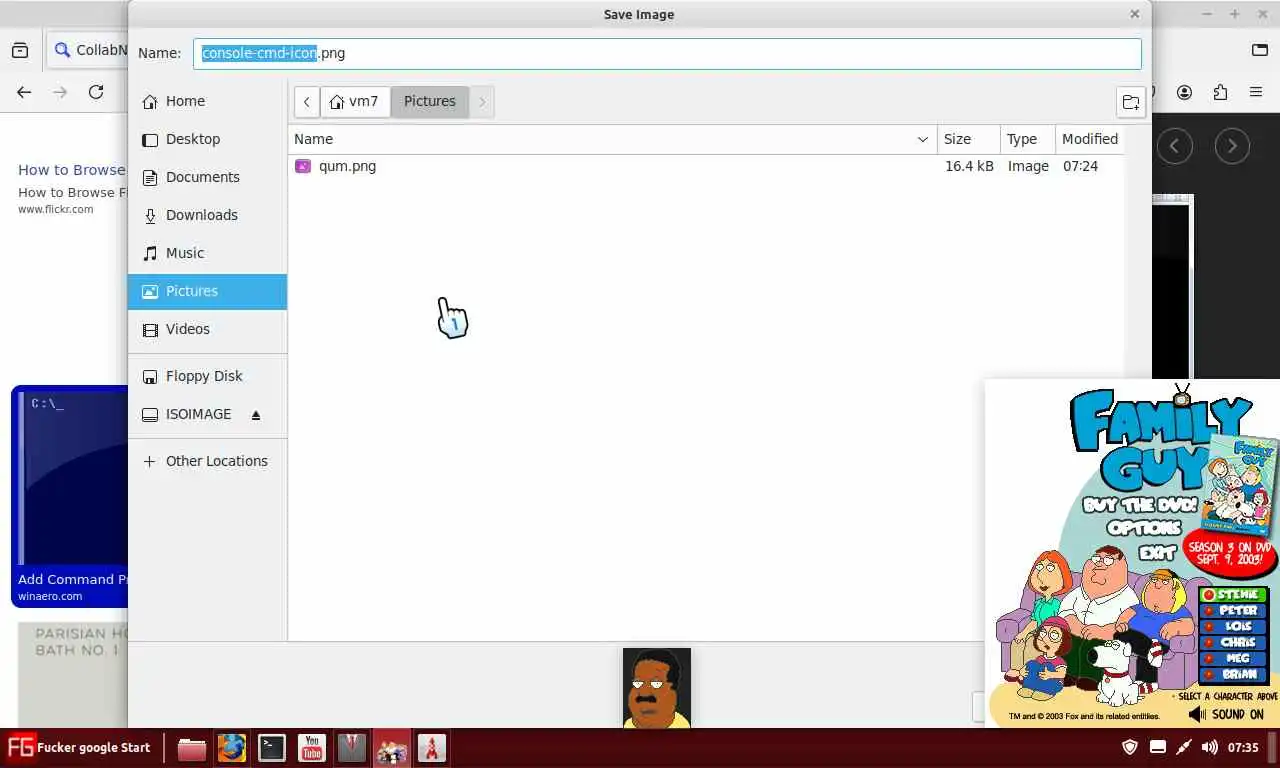Viewport: 1280px width, 768px height.
Task: Open Downloads in the places sidebar
Action: point(207,215)
